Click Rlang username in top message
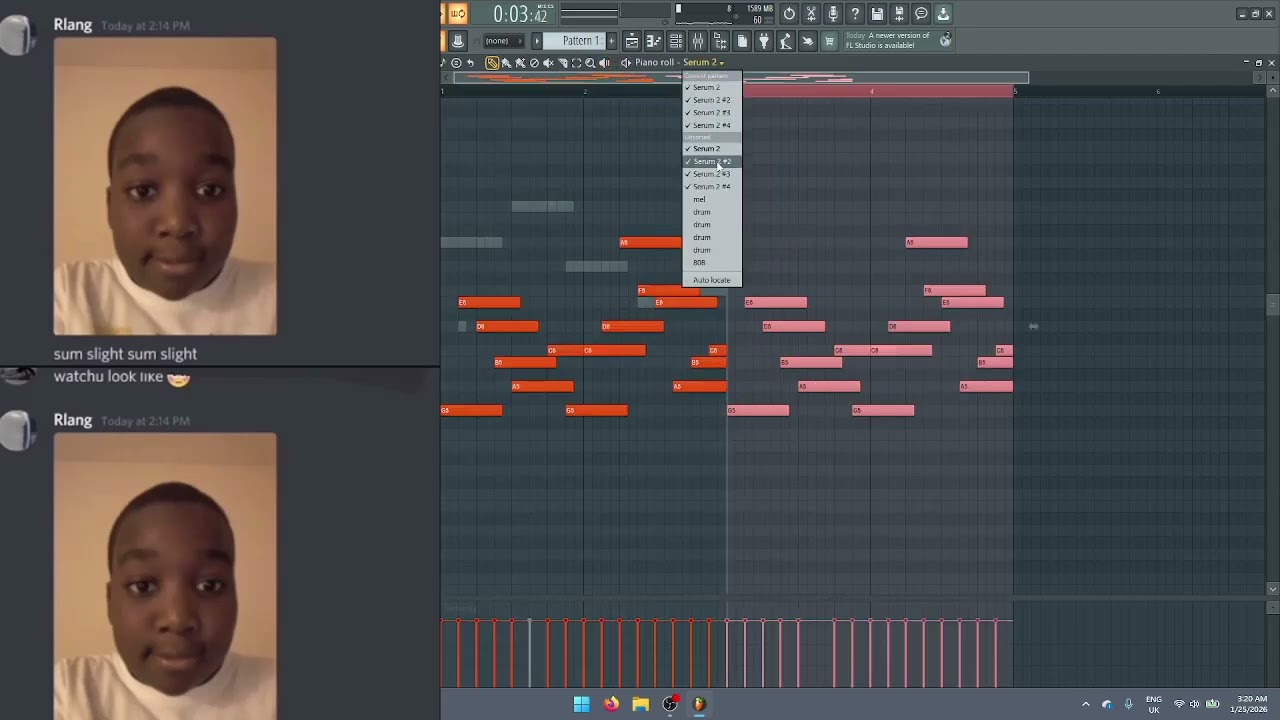The image size is (1280, 720). click(x=73, y=25)
